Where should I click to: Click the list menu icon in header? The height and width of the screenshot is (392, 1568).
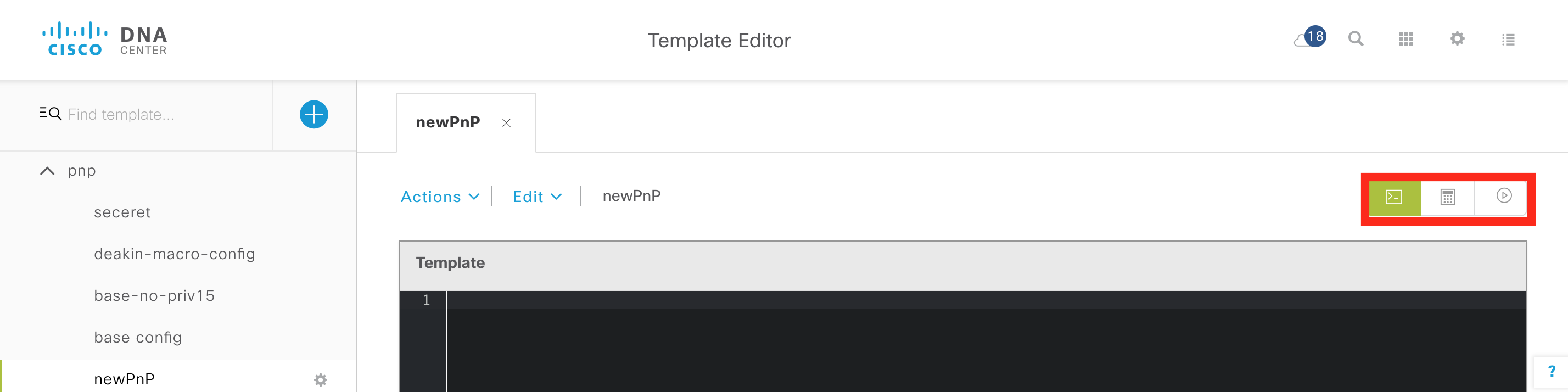pos(1508,40)
